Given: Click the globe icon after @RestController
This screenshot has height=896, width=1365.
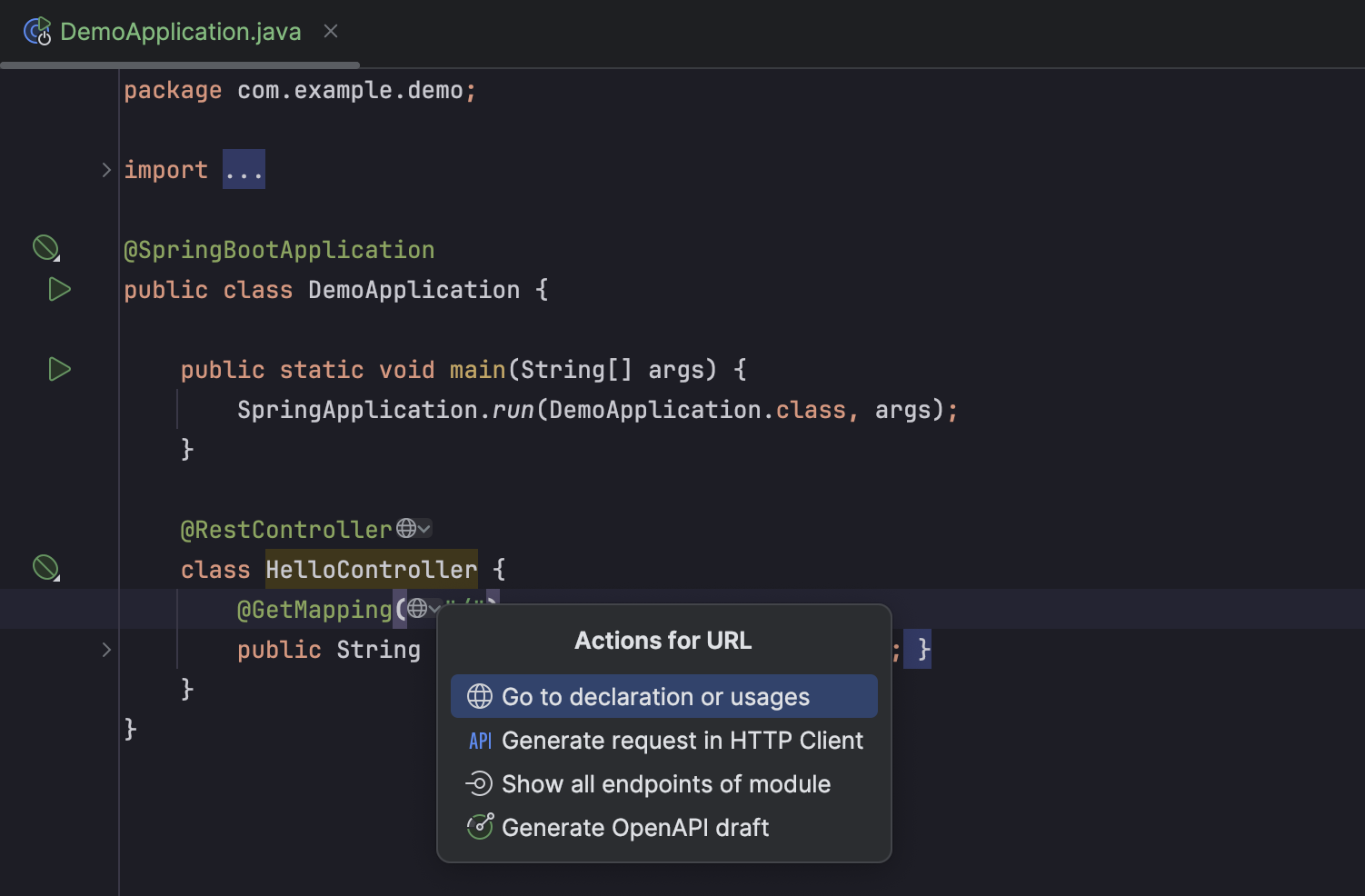Looking at the screenshot, I should point(406,528).
